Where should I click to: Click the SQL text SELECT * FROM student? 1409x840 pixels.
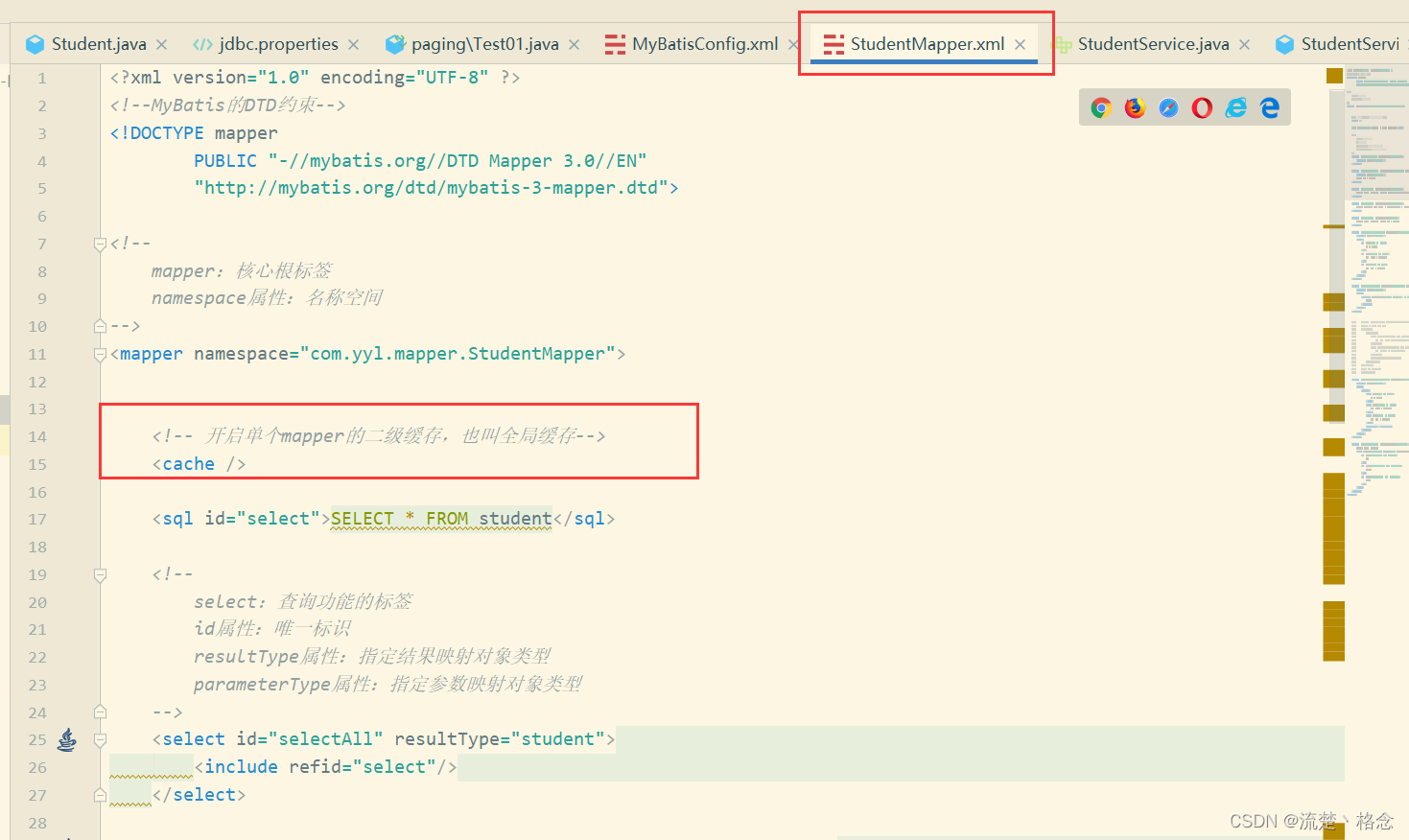click(x=441, y=519)
